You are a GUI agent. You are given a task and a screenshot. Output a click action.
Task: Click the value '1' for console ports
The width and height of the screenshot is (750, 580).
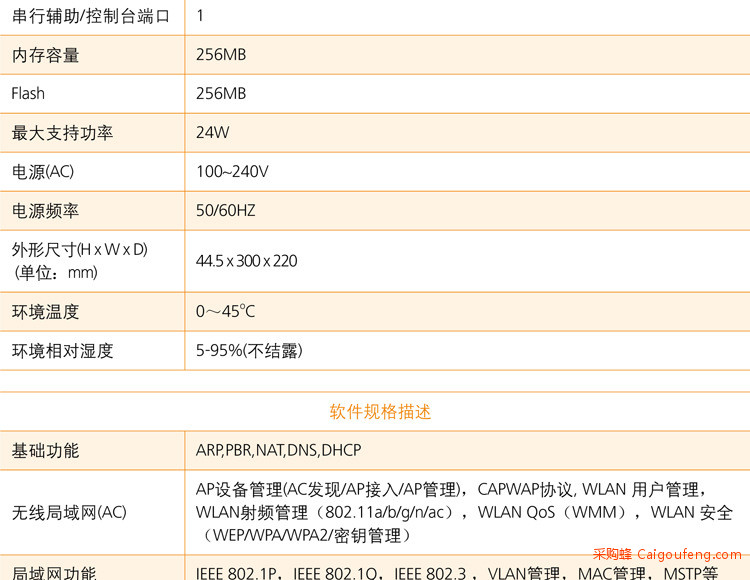(200, 16)
